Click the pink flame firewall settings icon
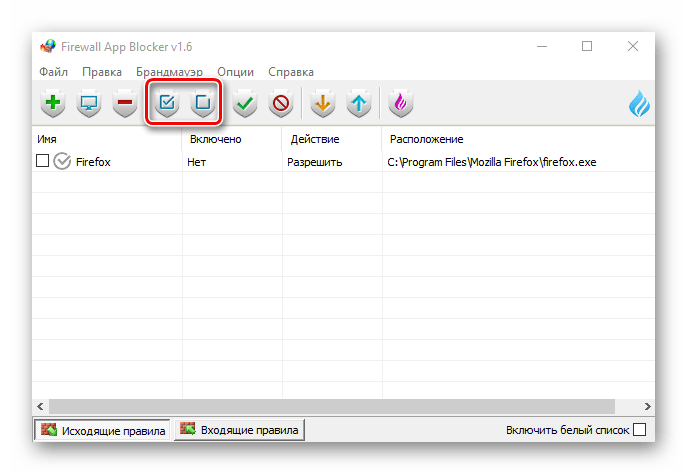687x474 pixels. (x=401, y=104)
